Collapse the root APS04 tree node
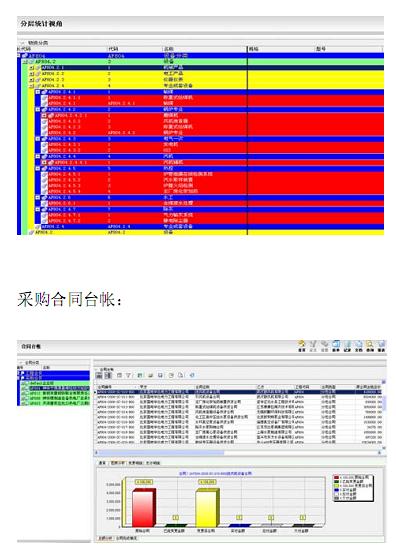This screenshot has height=553, width=396. (19, 56)
